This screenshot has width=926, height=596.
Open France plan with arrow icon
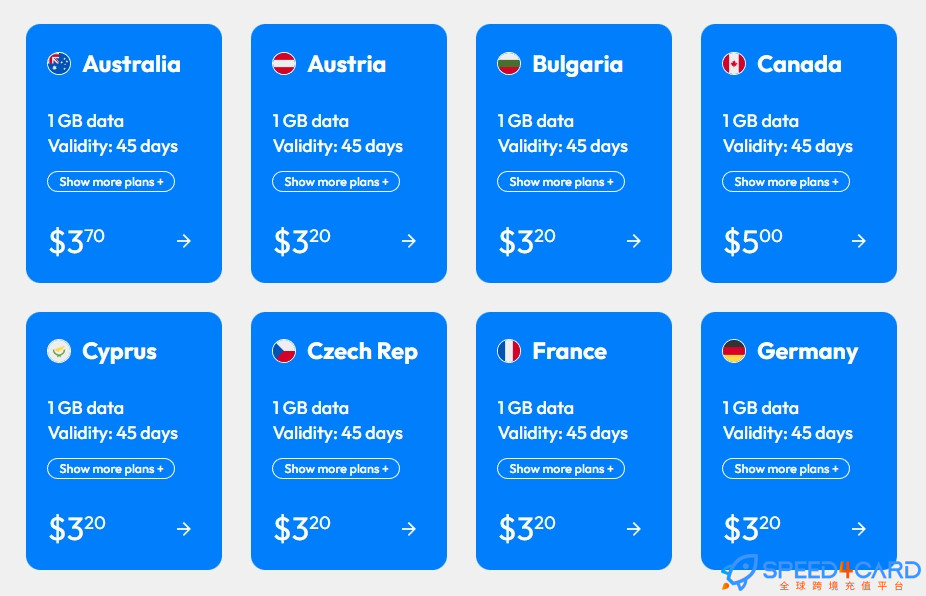(x=634, y=529)
